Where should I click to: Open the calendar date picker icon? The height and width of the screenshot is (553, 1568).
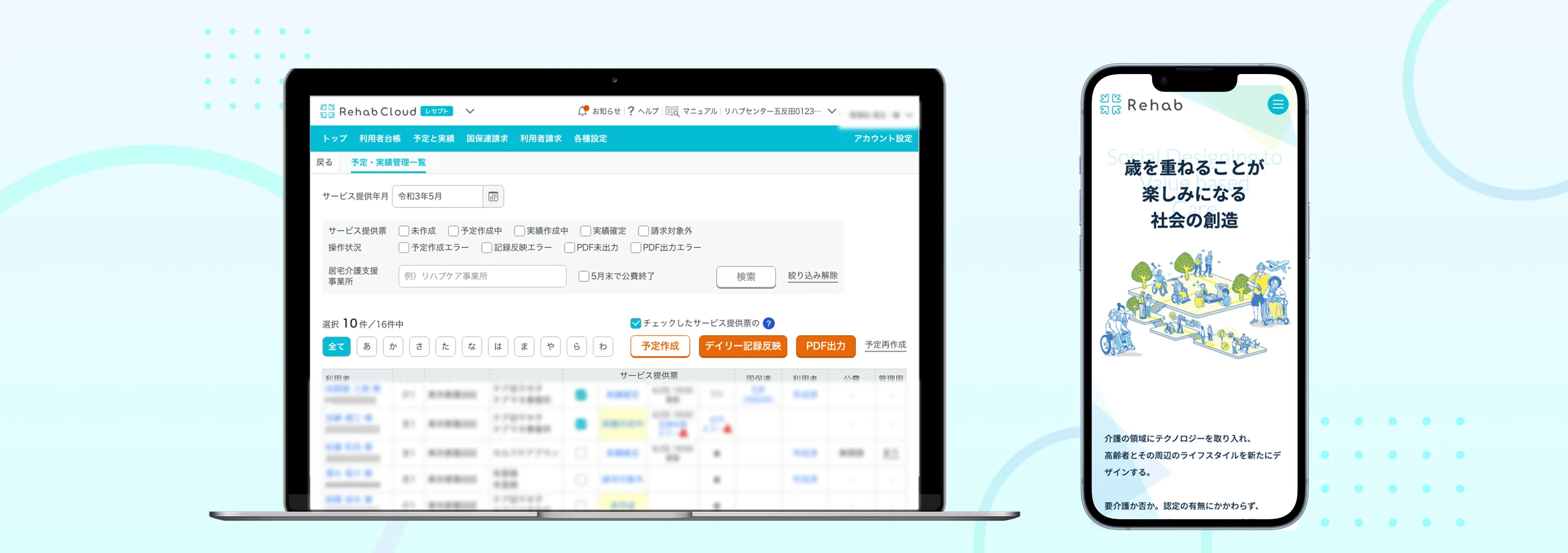pyautogui.click(x=493, y=196)
